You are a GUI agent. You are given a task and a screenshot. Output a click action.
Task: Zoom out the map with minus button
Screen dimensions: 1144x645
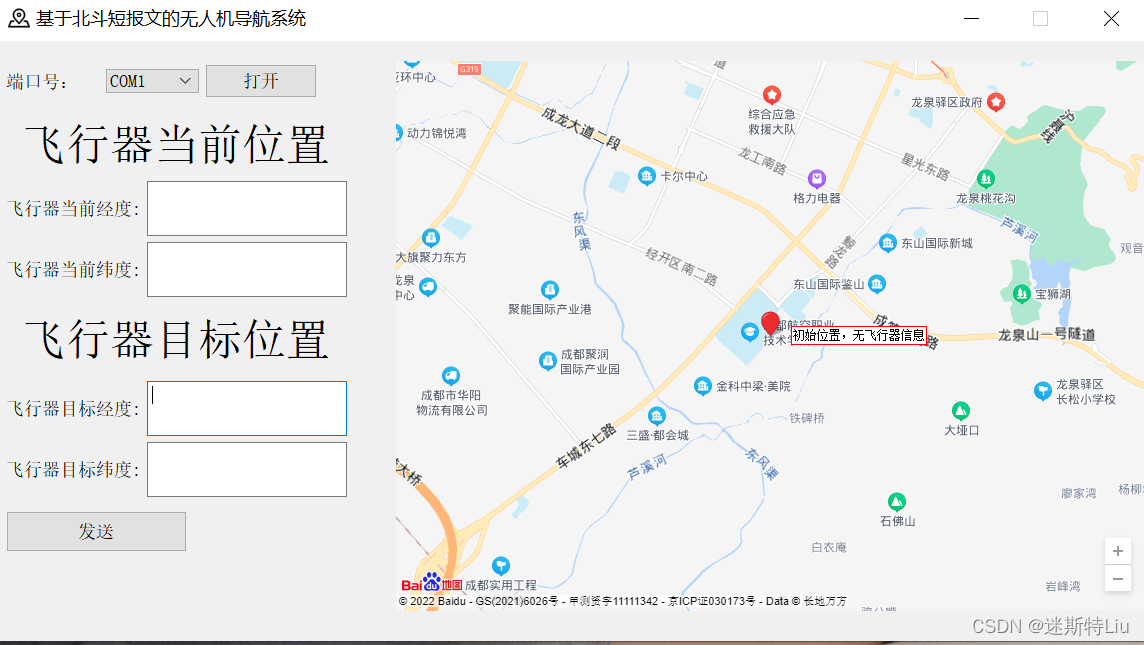pyautogui.click(x=1118, y=579)
